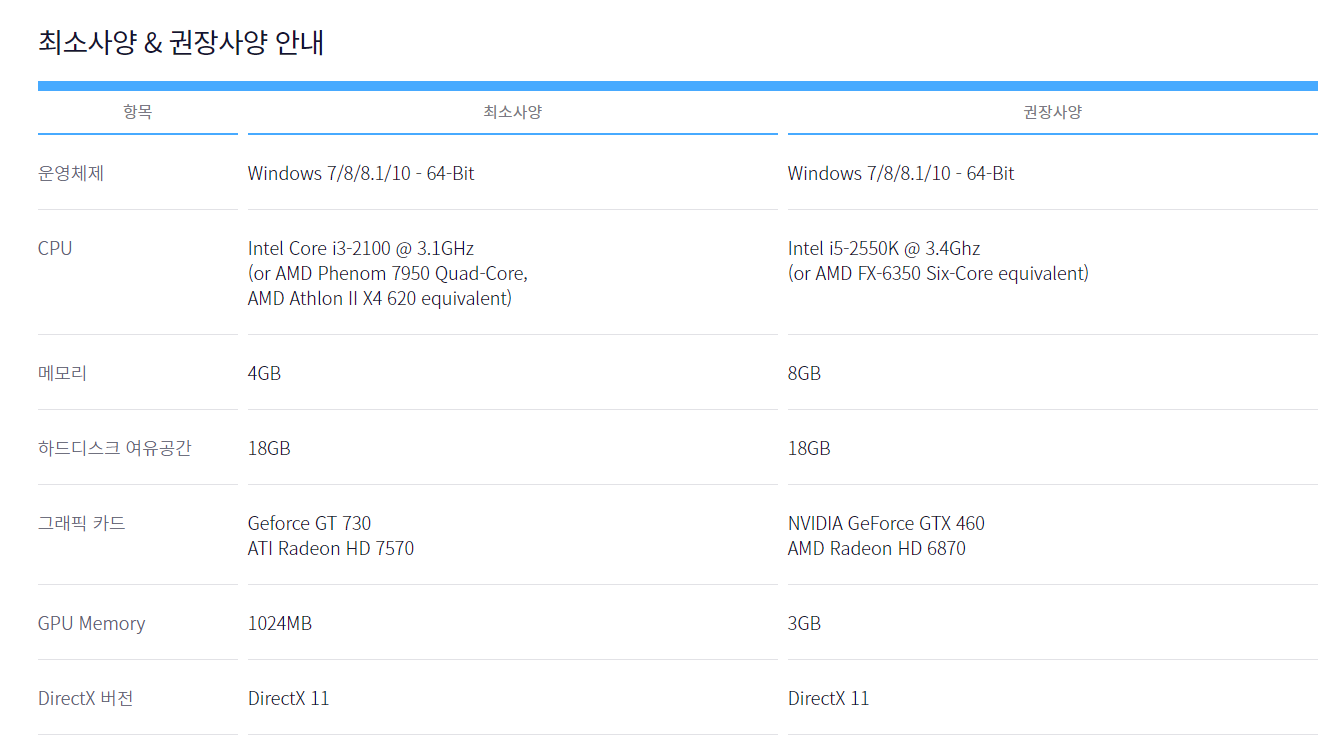The width and height of the screenshot is (1339, 754).
Task: Click DirectX 11 under 권장사양
Action: [828, 698]
